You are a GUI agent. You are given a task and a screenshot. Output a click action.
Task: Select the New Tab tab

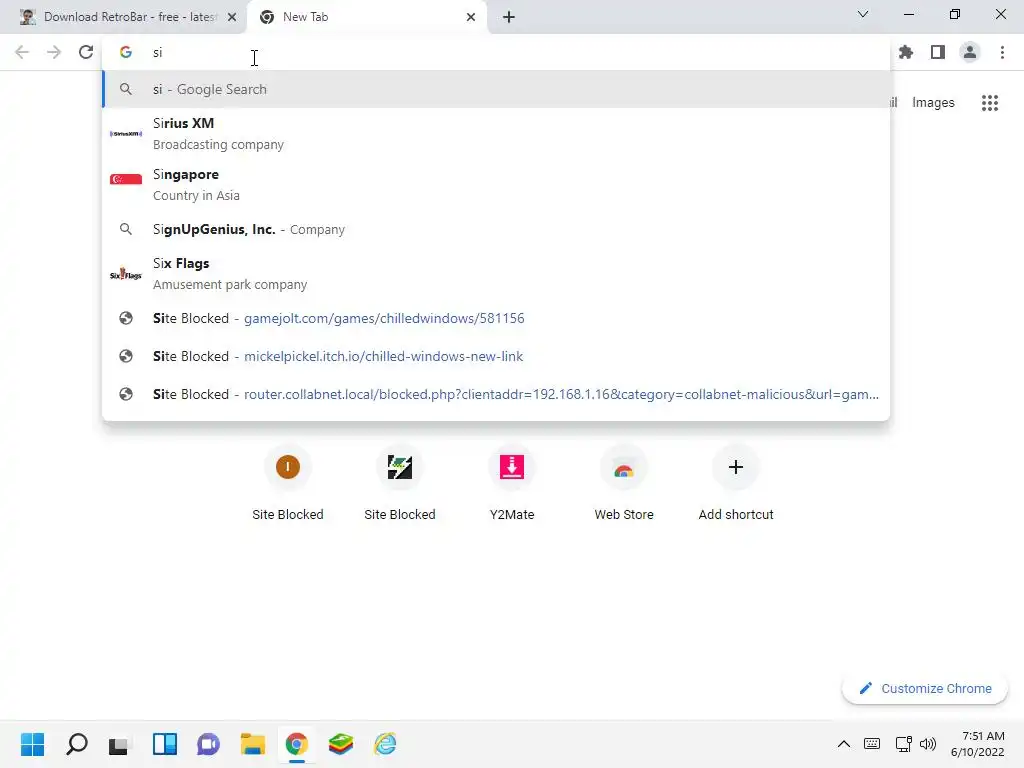point(366,17)
